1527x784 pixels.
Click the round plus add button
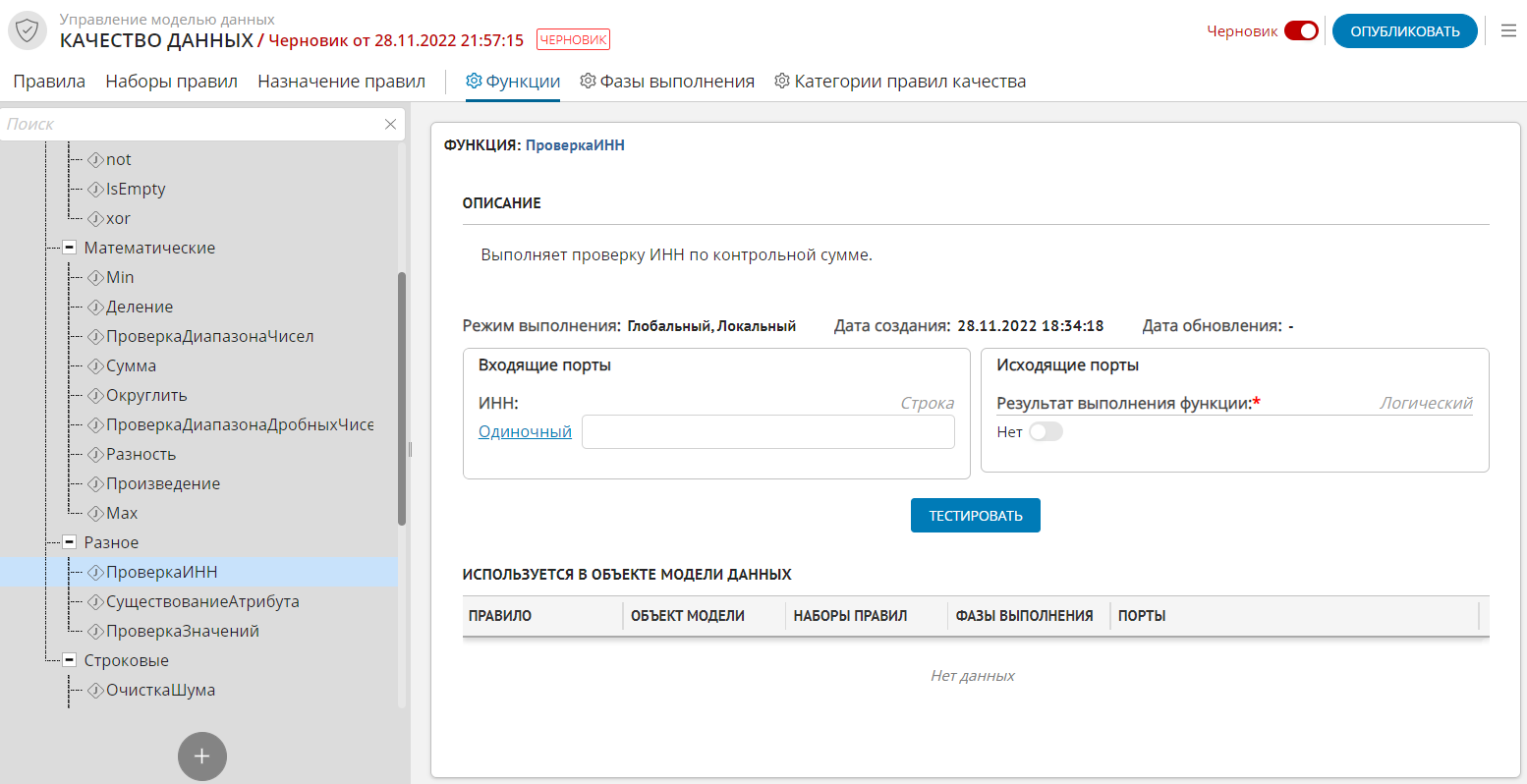202,756
